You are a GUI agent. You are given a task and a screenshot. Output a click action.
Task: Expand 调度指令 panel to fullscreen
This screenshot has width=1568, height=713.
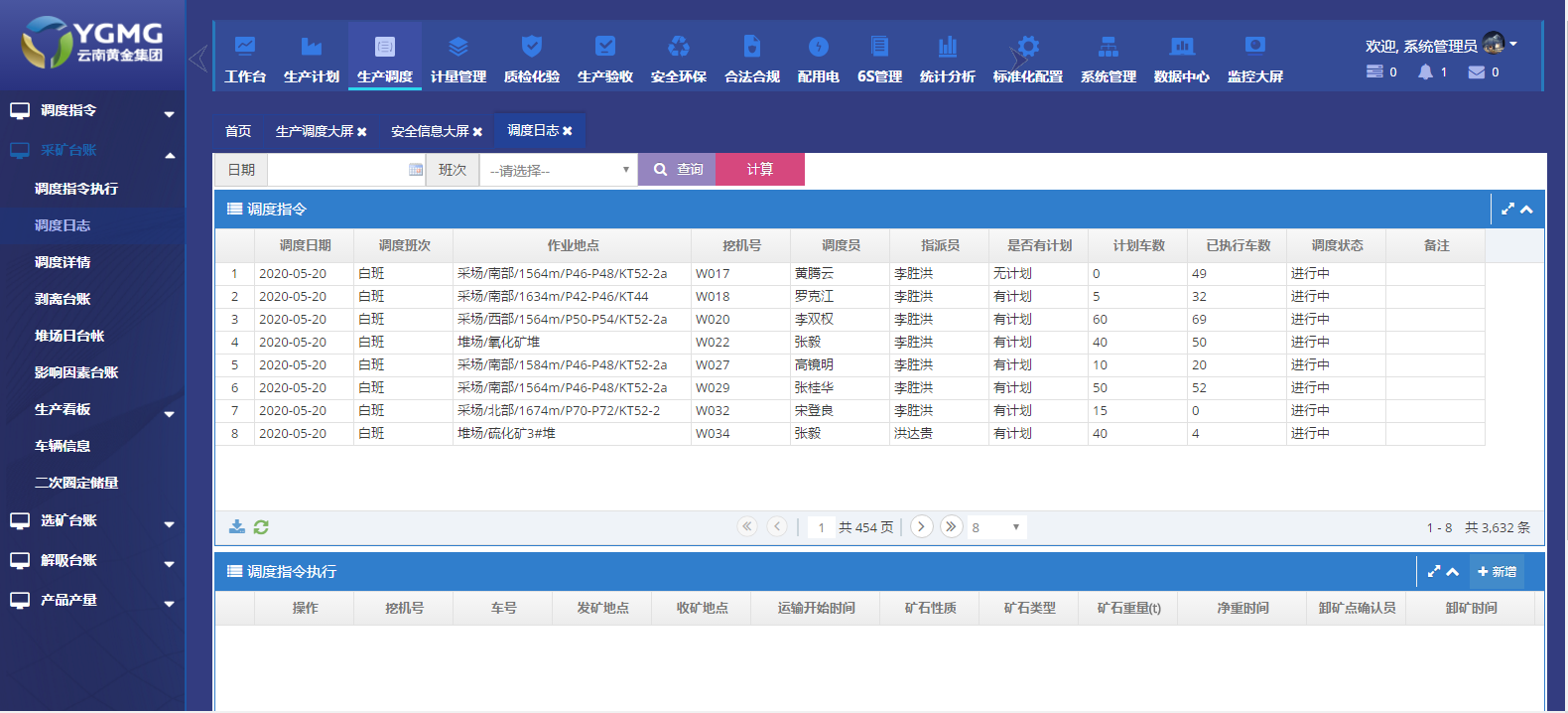pos(1507,210)
